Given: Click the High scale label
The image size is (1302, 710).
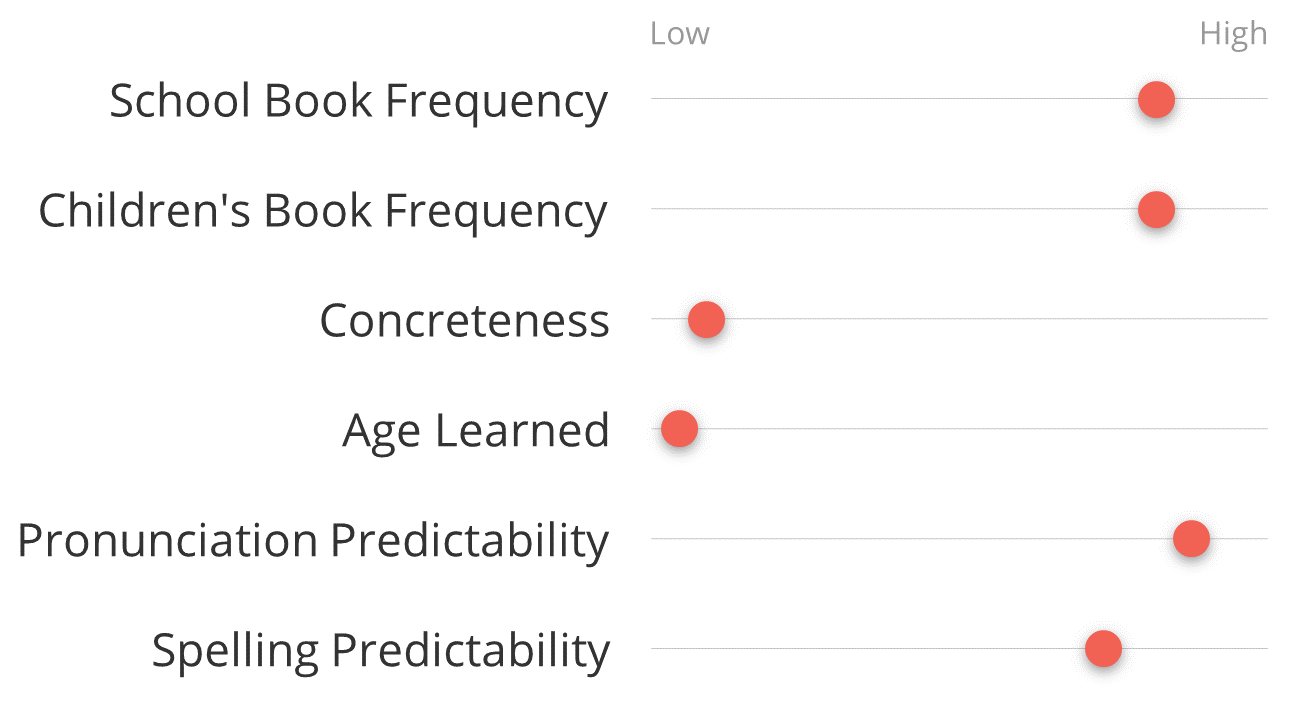Looking at the screenshot, I should coord(1233,35).
